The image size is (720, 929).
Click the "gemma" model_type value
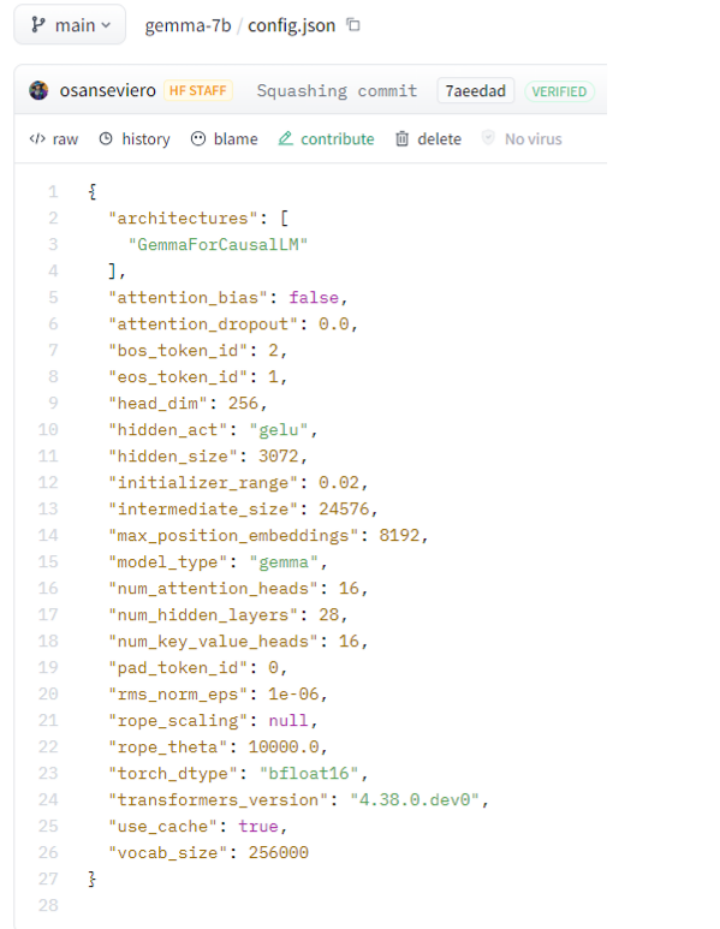point(284,562)
